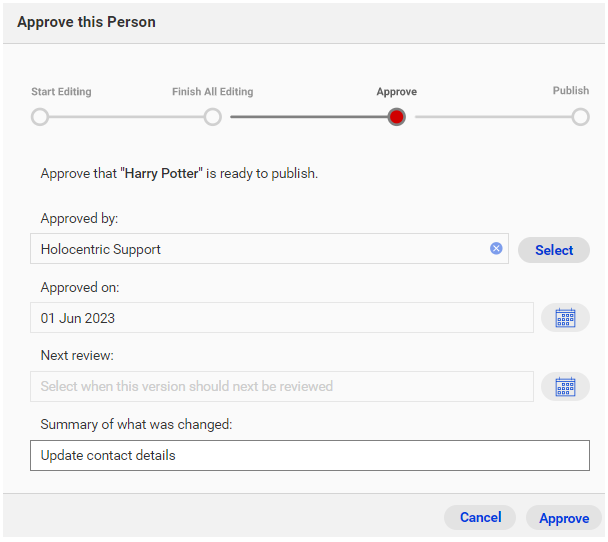Click the red Approve step circle
This screenshot has height=542, width=608.
[396, 117]
